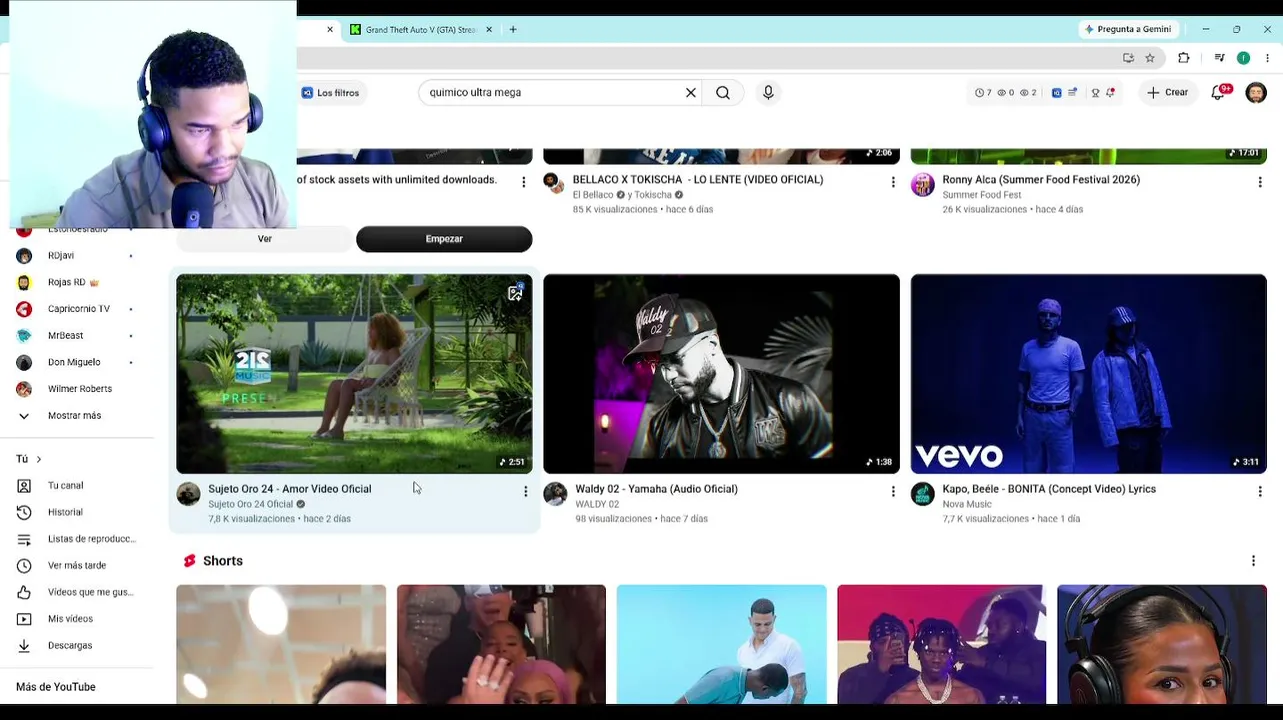Open the Short with woman wearing headphones
The image size is (1283, 720).
pos(1162,645)
